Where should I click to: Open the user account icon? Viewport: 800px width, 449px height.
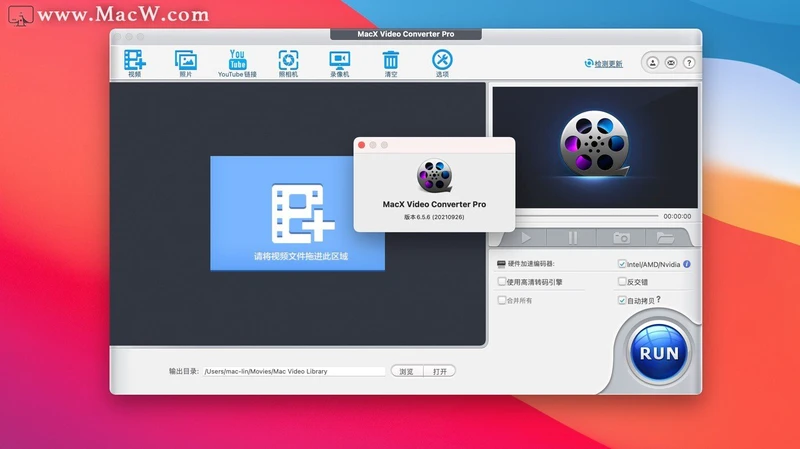pos(653,63)
